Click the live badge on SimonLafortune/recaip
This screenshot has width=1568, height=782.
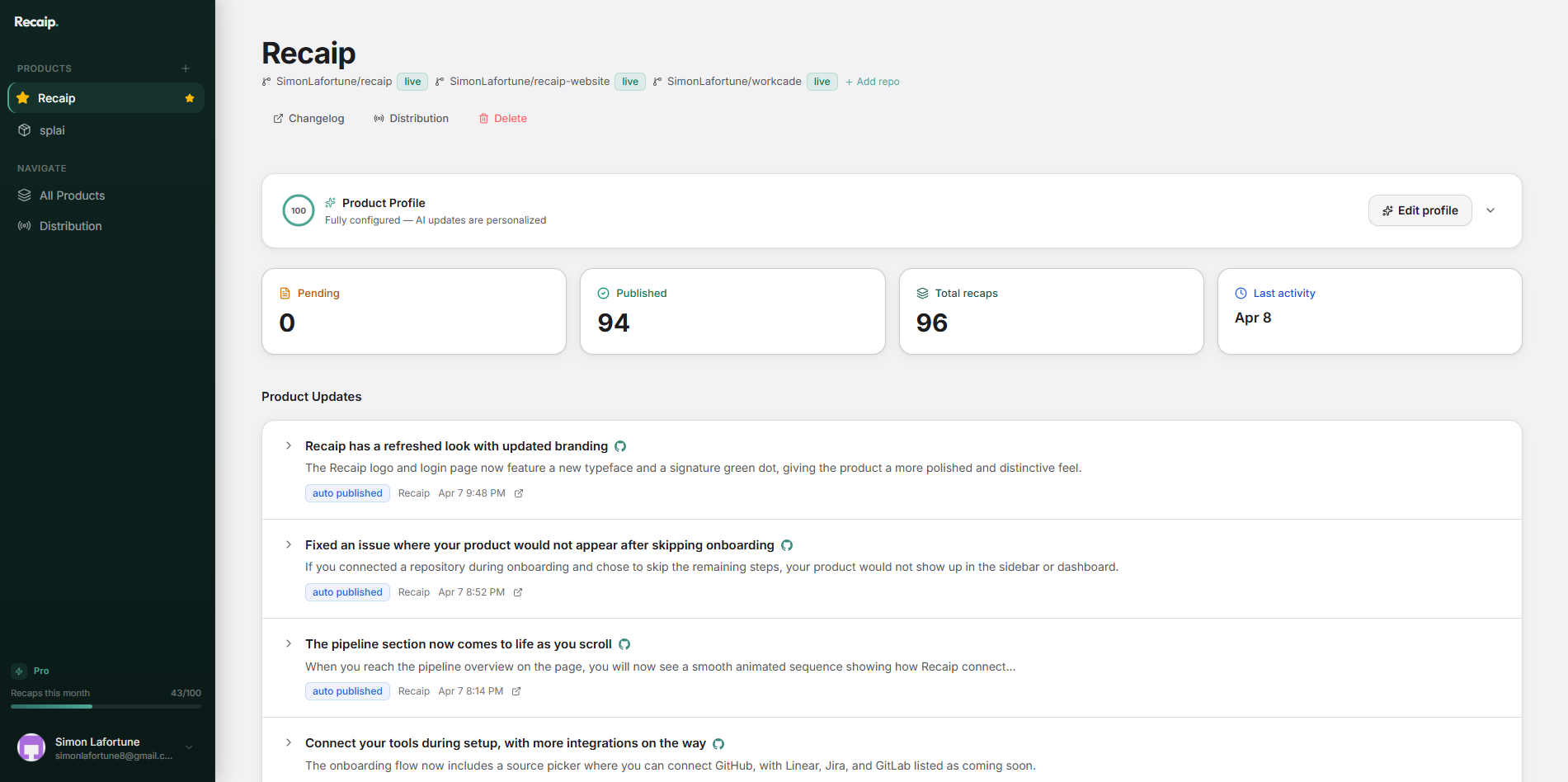[412, 82]
